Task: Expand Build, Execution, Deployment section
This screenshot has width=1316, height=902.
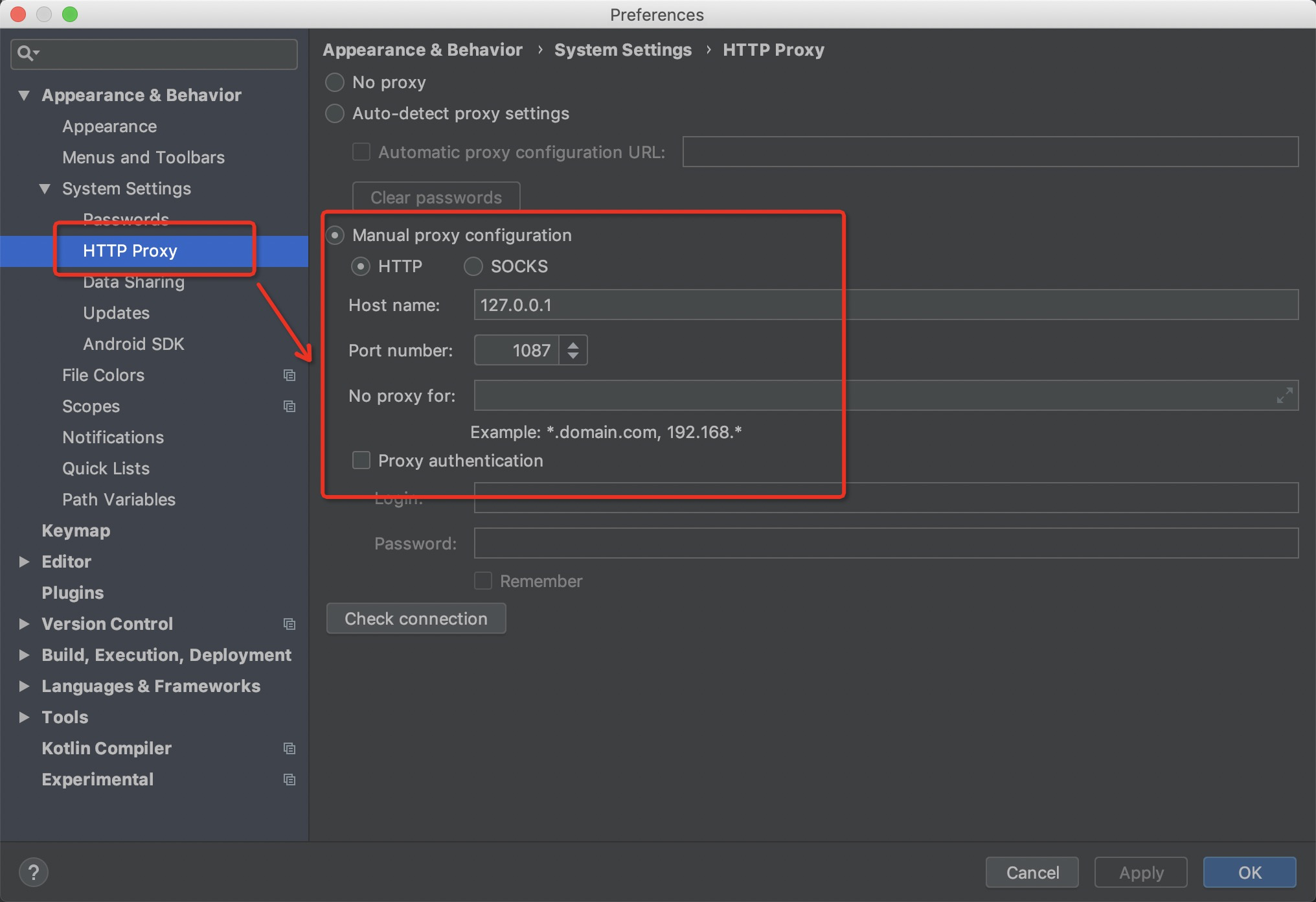Action: tap(24, 655)
